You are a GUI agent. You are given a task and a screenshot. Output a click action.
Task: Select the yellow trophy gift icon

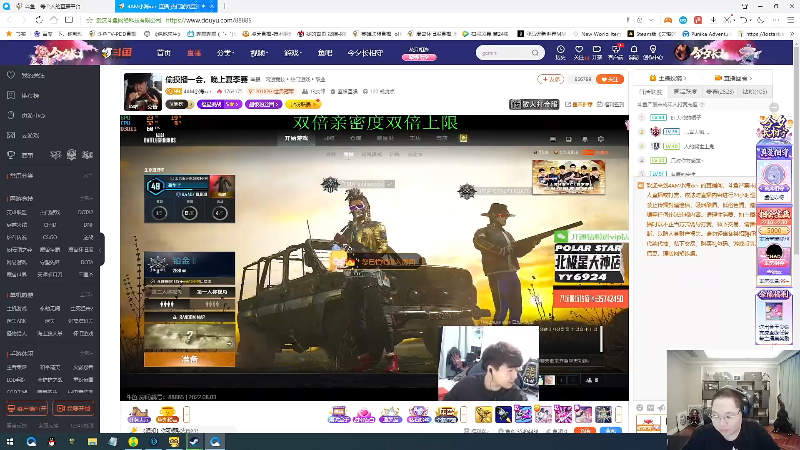[167, 414]
